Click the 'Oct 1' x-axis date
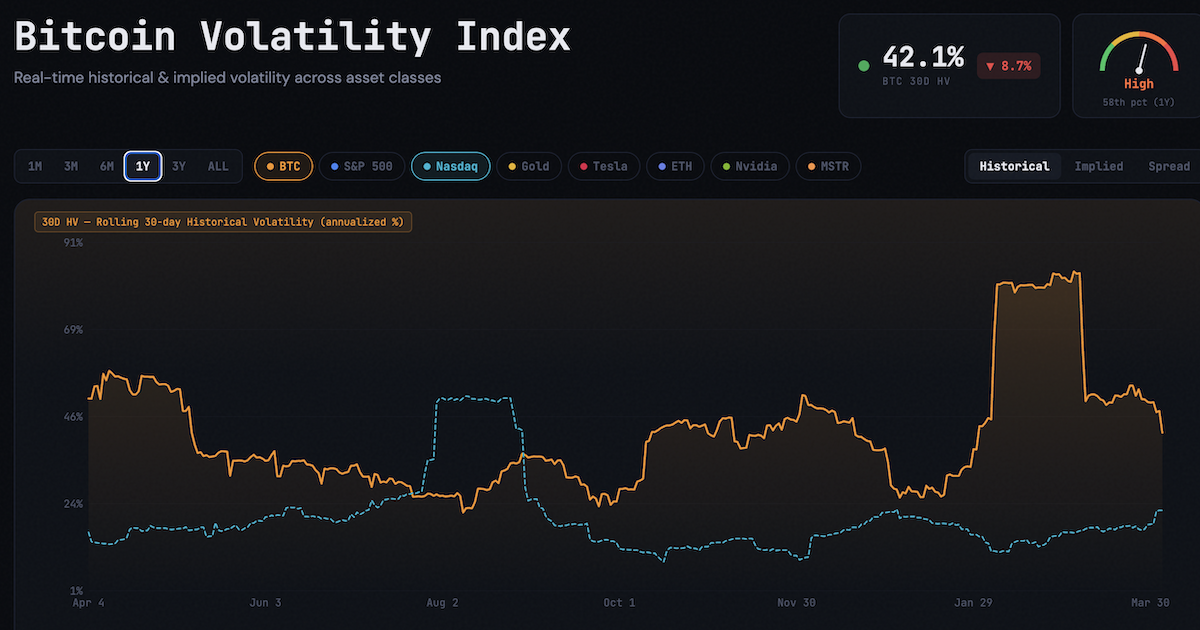 (619, 603)
